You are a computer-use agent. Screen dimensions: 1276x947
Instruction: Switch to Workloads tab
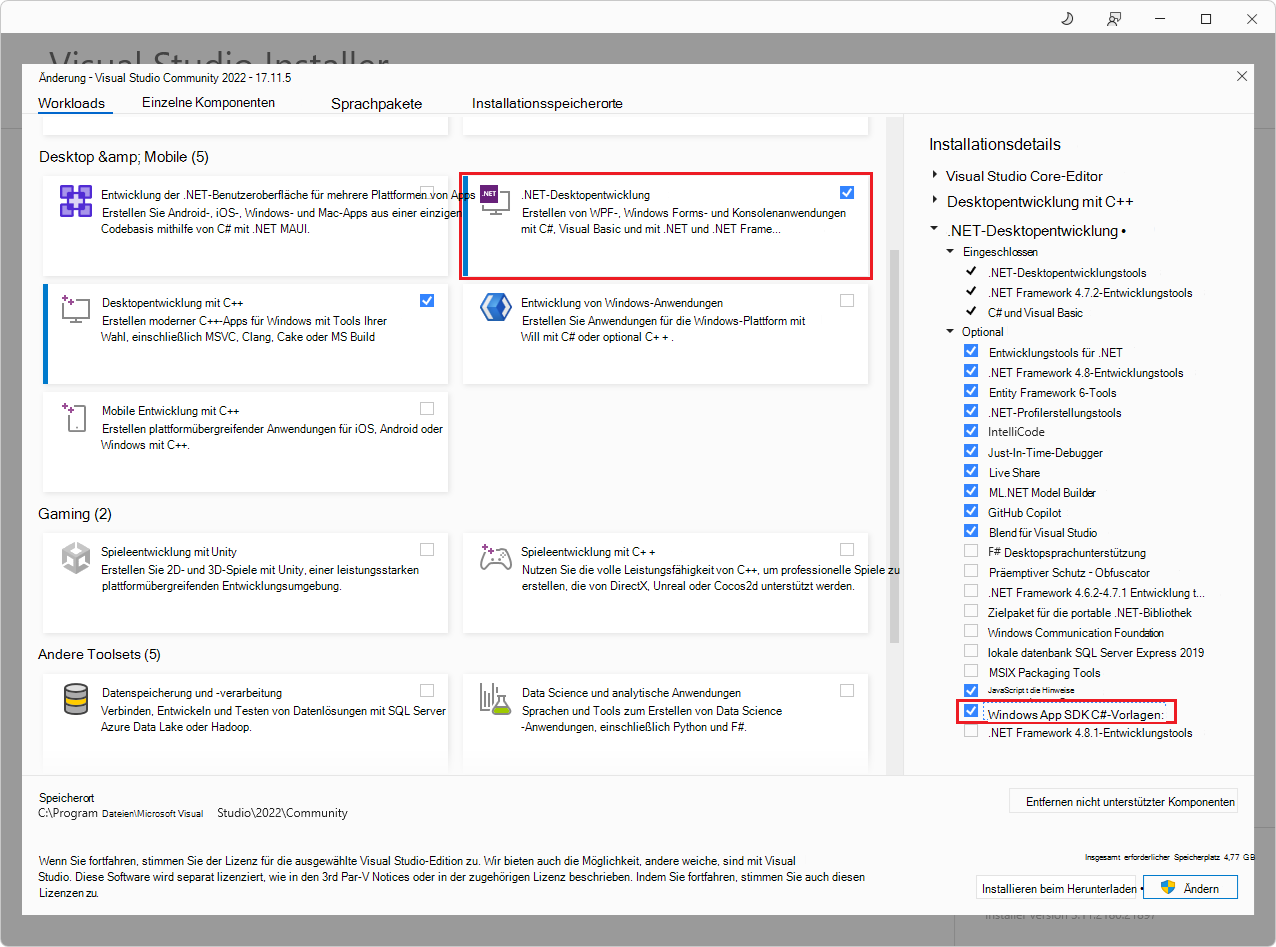(x=71, y=103)
